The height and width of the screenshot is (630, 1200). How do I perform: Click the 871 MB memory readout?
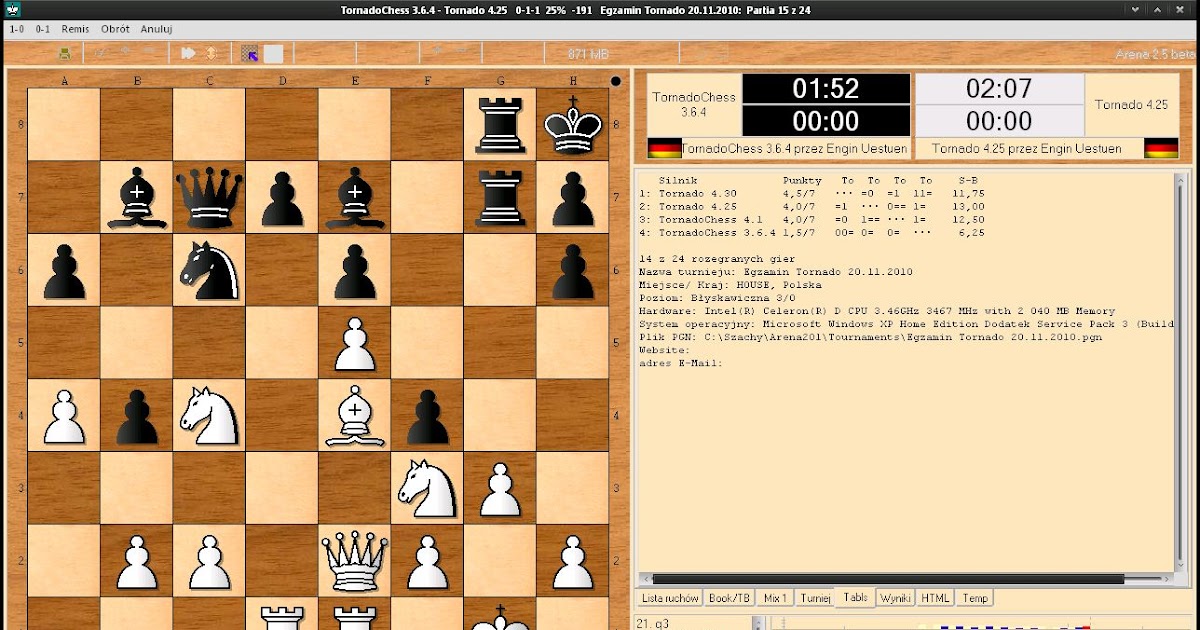tap(588, 53)
